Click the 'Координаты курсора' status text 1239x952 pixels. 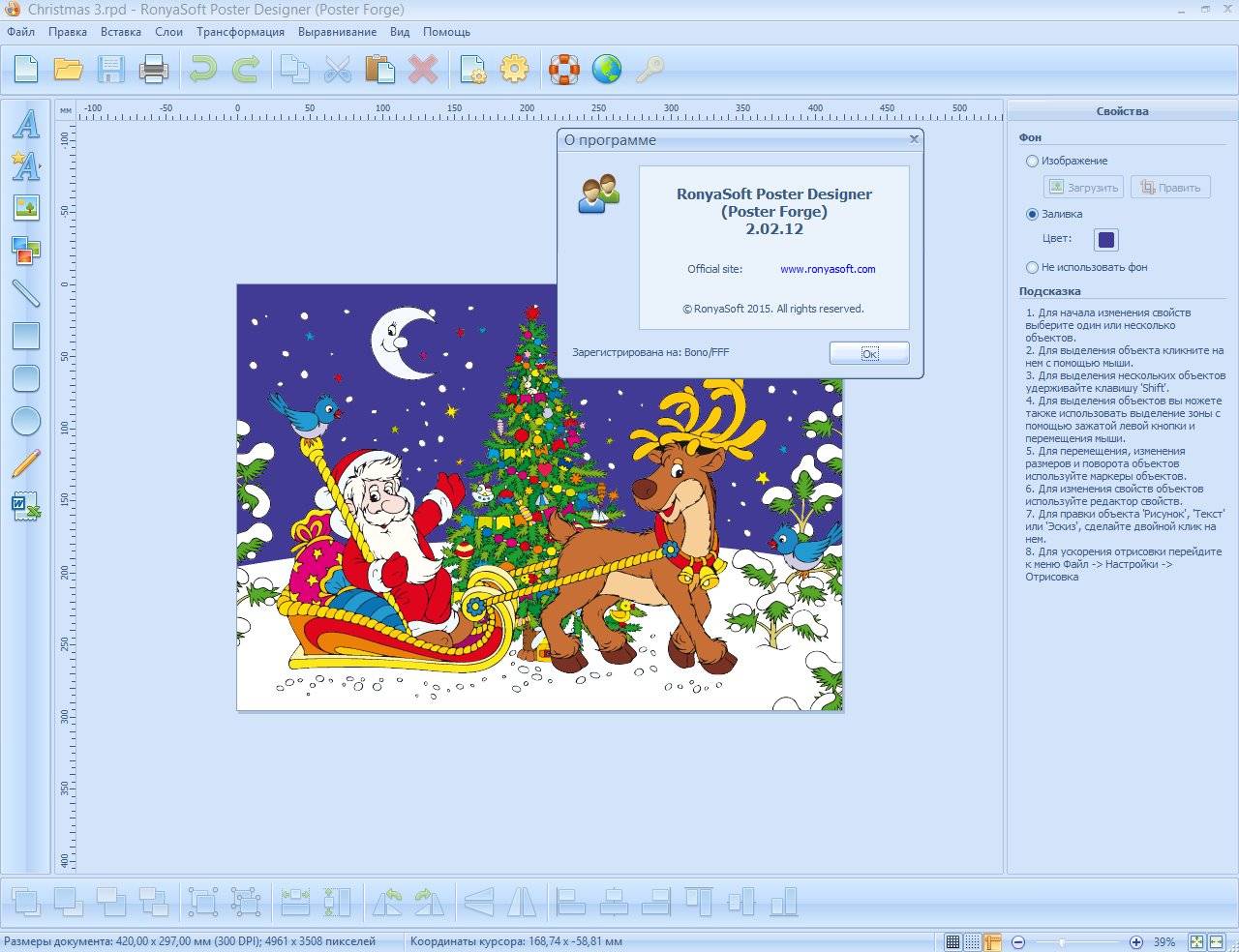point(516,941)
